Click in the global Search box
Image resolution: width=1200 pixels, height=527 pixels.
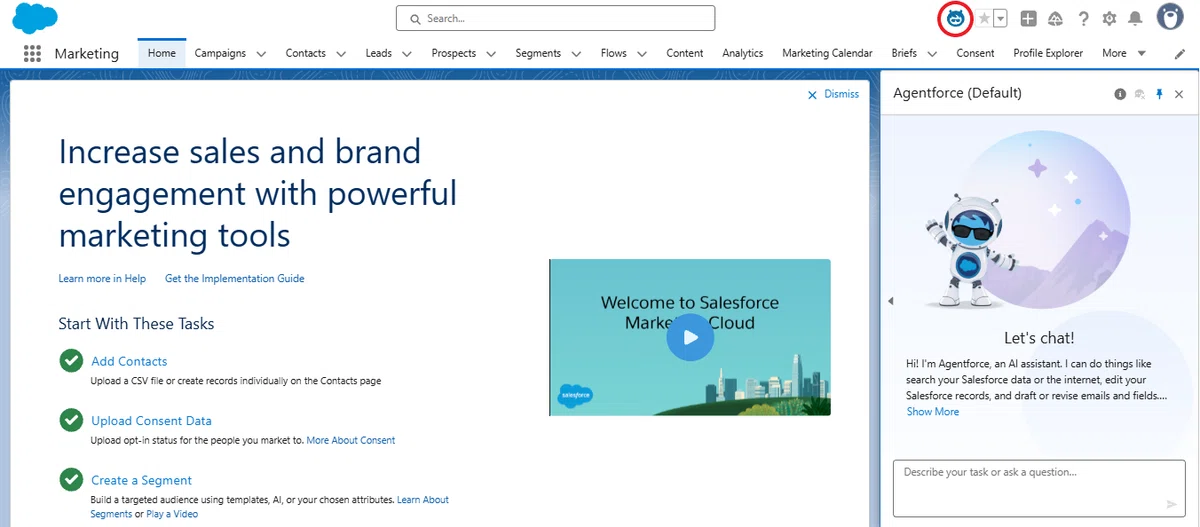point(555,18)
